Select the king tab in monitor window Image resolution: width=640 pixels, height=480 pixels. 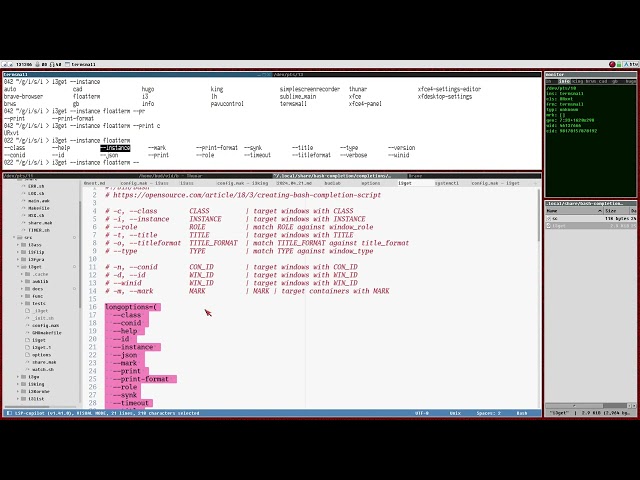pos(577,81)
